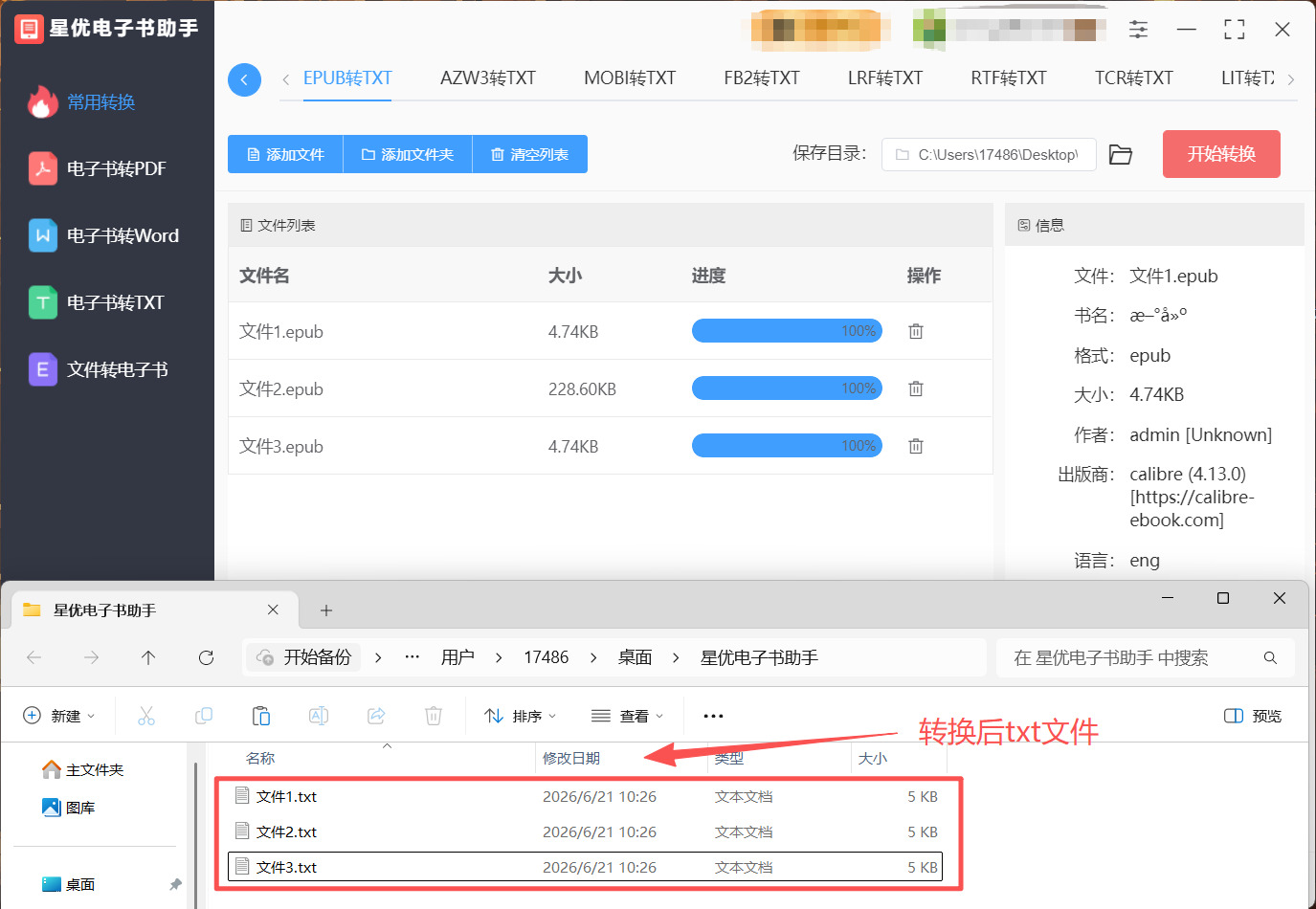Open the settings sliders icon in title bar

click(x=1138, y=30)
